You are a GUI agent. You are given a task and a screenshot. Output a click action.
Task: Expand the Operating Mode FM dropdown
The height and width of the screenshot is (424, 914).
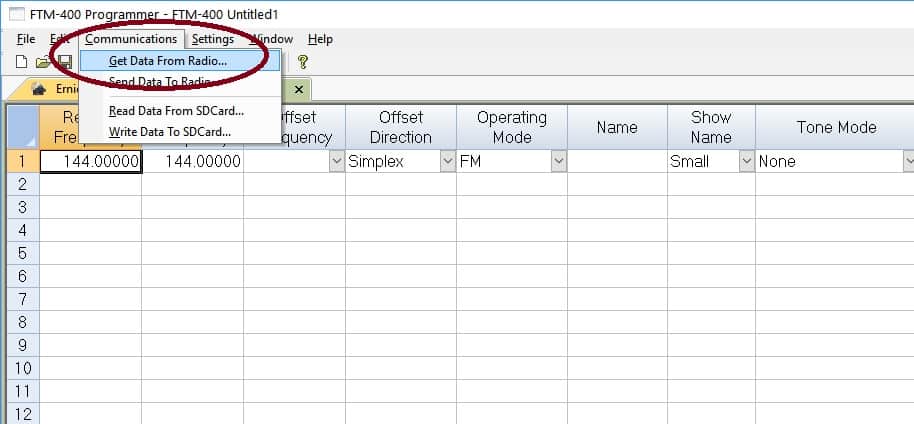(558, 162)
